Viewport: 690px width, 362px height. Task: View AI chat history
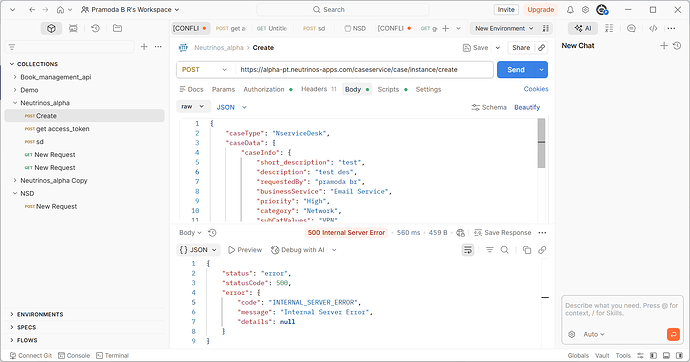(x=677, y=46)
